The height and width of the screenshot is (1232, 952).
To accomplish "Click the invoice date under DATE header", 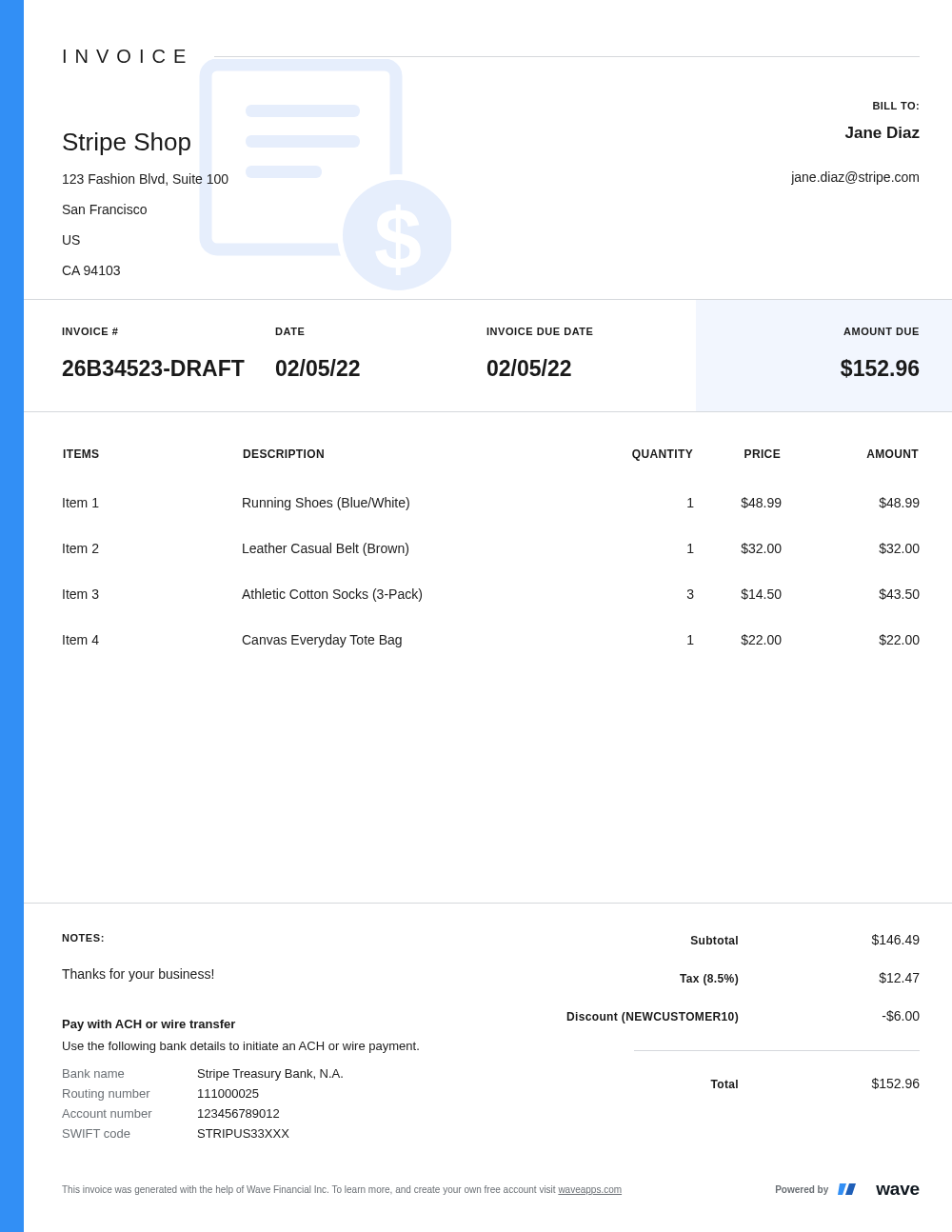I will pyautogui.click(x=318, y=368).
